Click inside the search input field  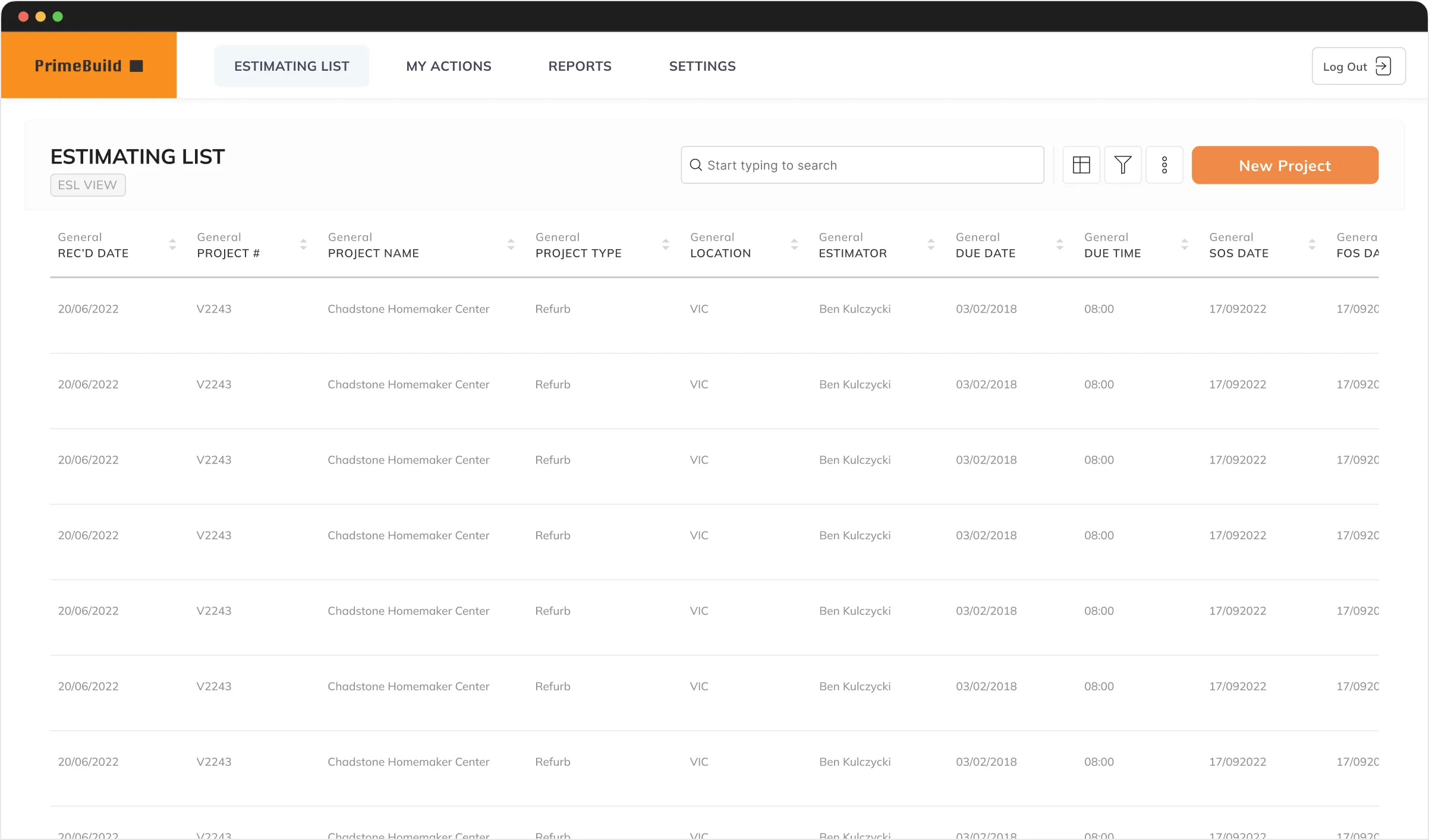[x=832, y=165]
